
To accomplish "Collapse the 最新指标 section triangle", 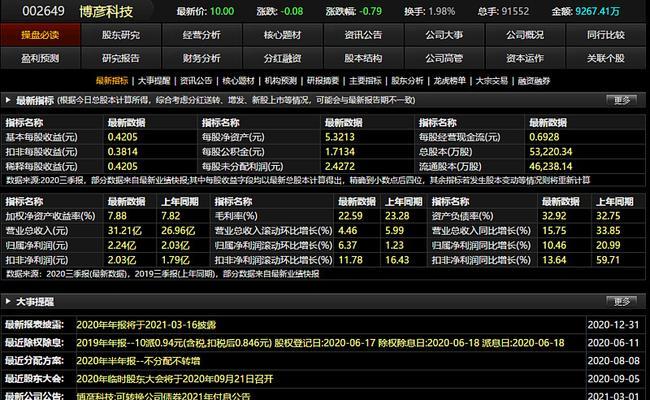I will coord(8,100).
